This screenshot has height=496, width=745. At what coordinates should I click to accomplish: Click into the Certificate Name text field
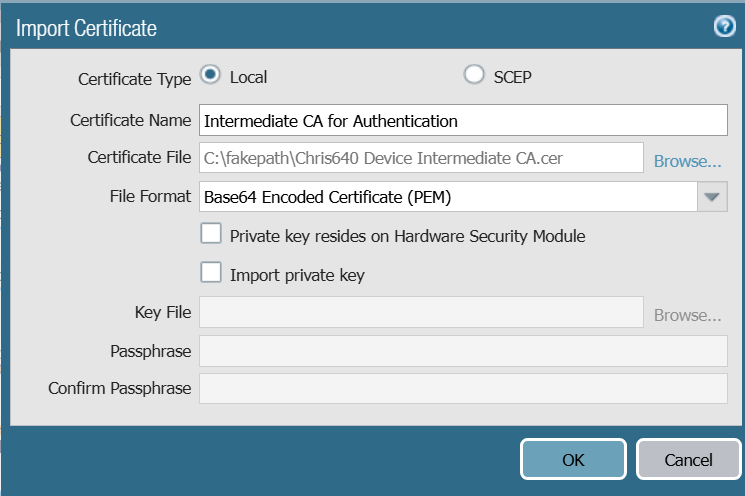(x=463, y=120)
